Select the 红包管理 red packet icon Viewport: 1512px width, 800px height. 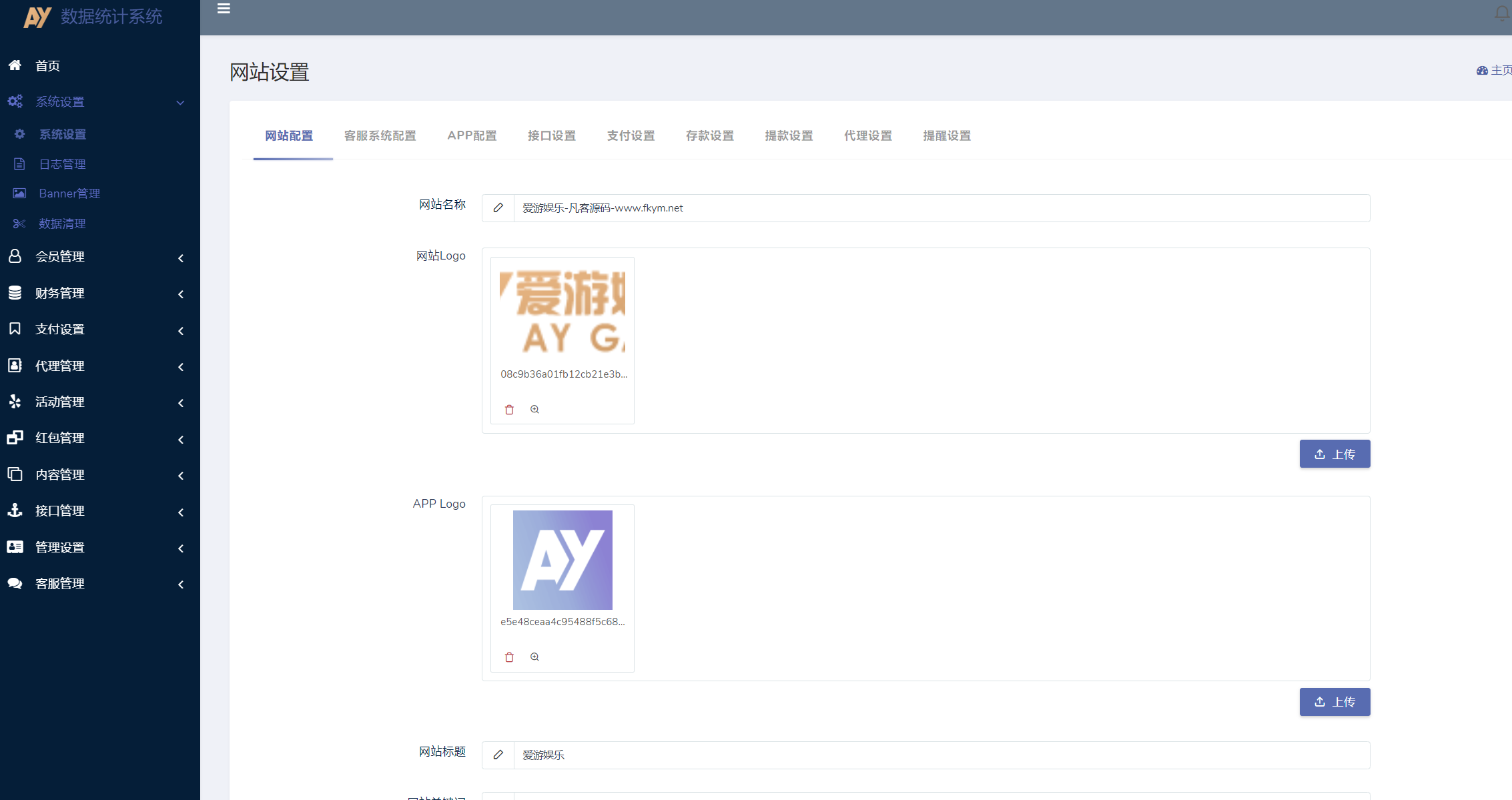pyautogui.click(x=15, y=438)
